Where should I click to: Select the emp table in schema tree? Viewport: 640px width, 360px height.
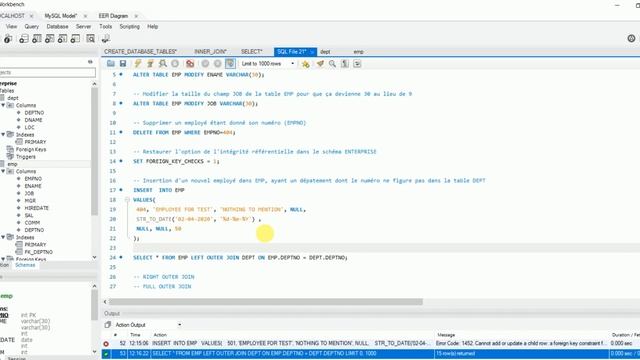(12, 164)
